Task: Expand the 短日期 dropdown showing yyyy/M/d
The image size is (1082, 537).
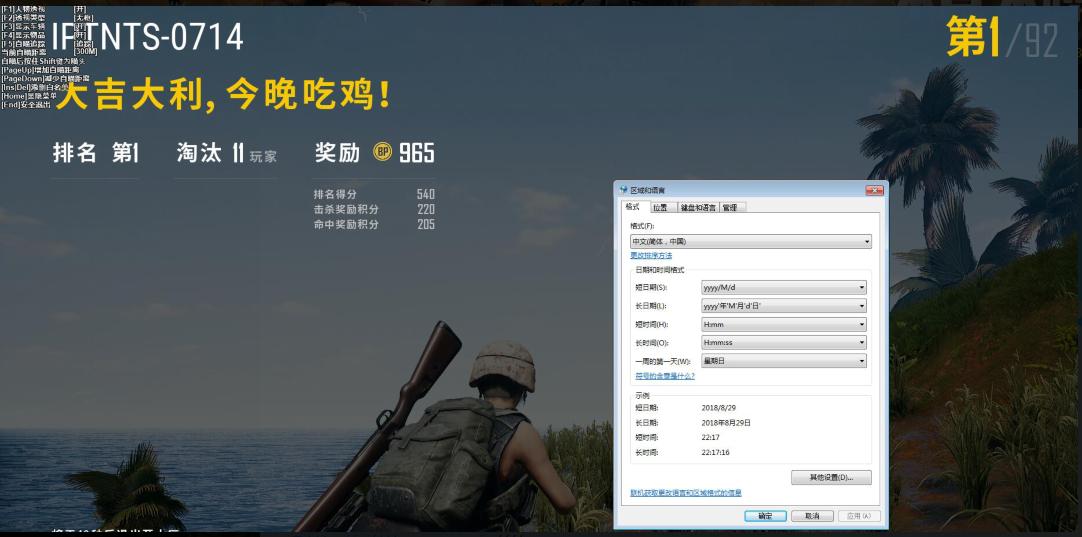Action: point(784,288)
